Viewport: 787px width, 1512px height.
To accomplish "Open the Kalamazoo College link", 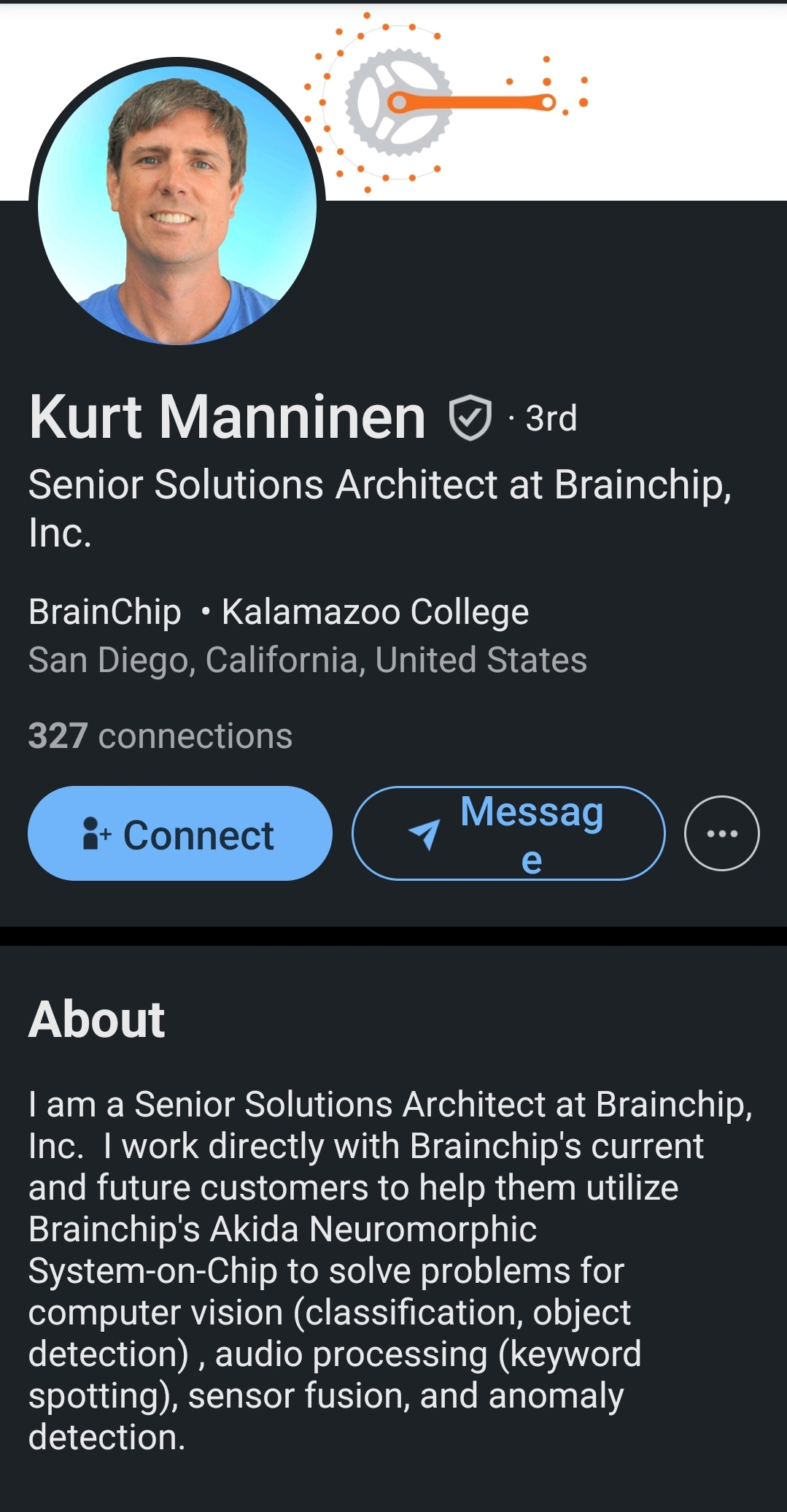I will click(x=375, y=612).
